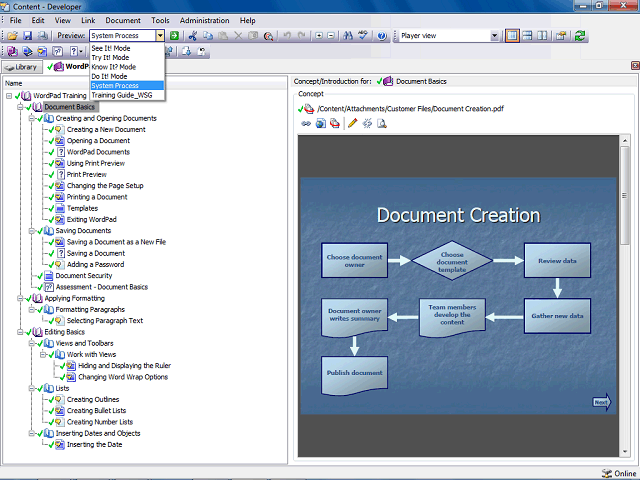Click the Open folder toolbar icon
Screen dimensions: 640x480
pyautogui.click(x=12, y=36)
